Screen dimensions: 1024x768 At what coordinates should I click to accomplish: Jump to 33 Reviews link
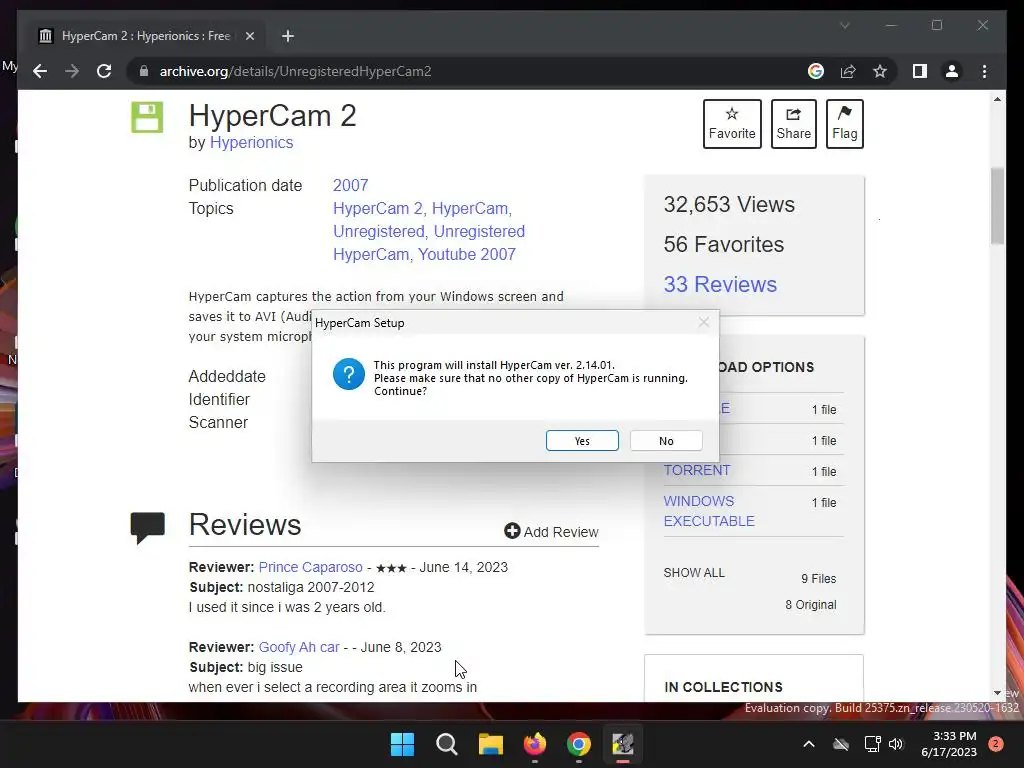point(720,284)
